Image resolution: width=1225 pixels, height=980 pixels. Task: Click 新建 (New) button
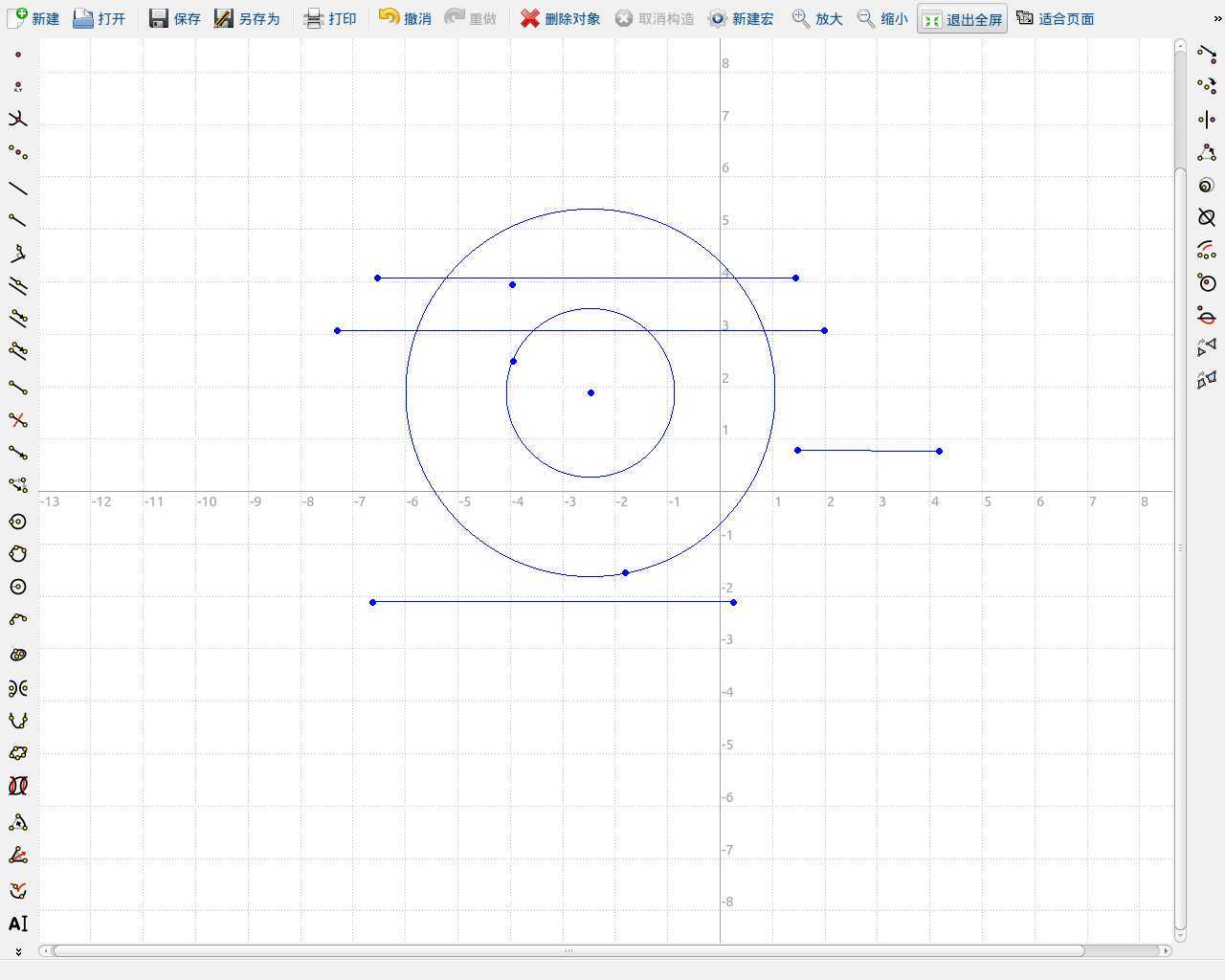pyautogui.click(x=33, y=18)
